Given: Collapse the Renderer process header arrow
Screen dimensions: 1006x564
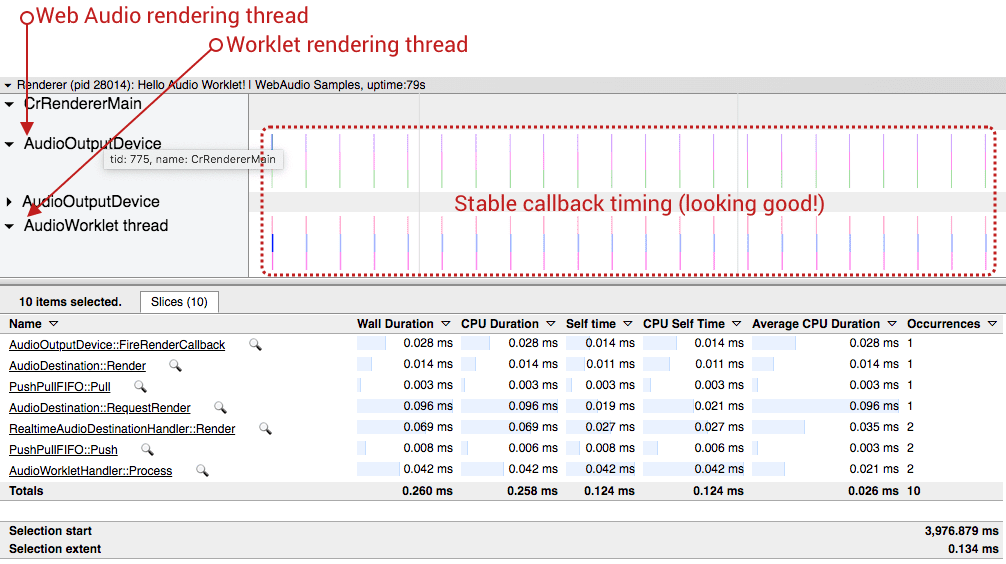Looking at the screenshot, I should pyautogui.click(x=8, y=85).
